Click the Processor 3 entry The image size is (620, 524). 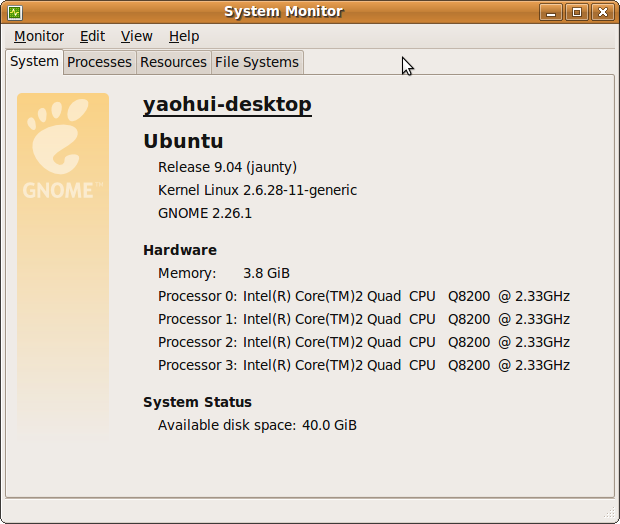click(x=364, y=365)
